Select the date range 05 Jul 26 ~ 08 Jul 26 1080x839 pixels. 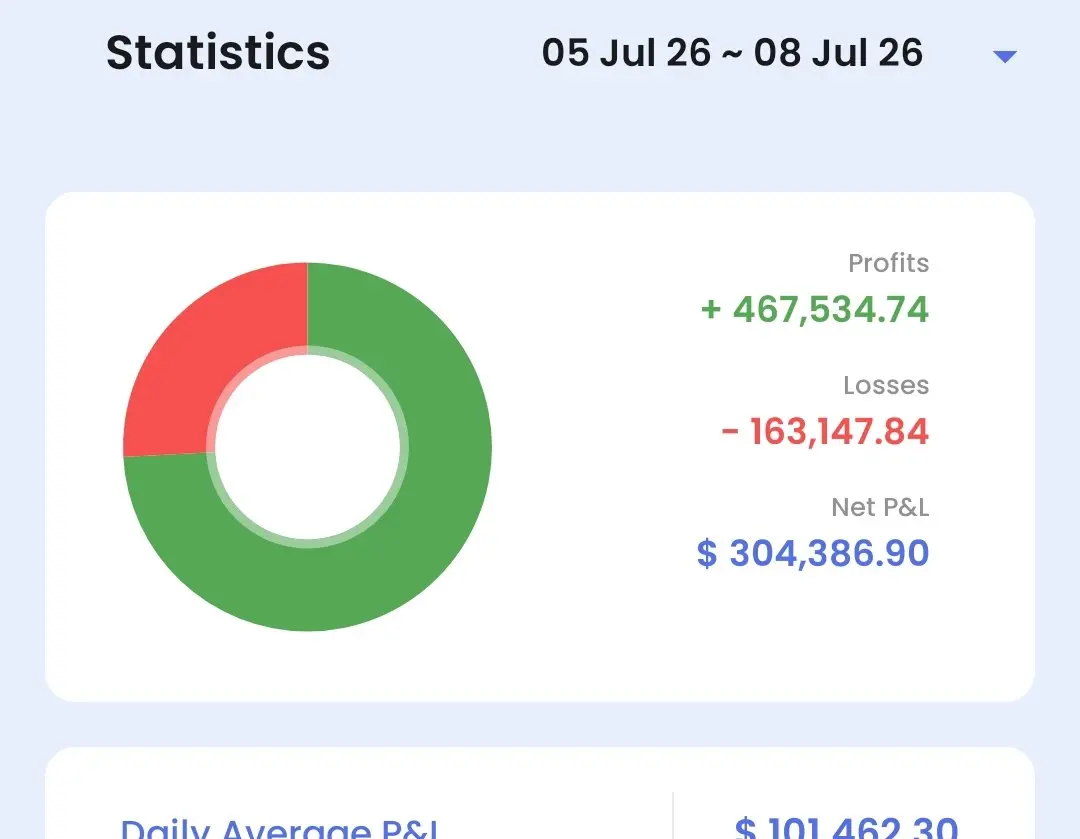click(x=731, y=53)
